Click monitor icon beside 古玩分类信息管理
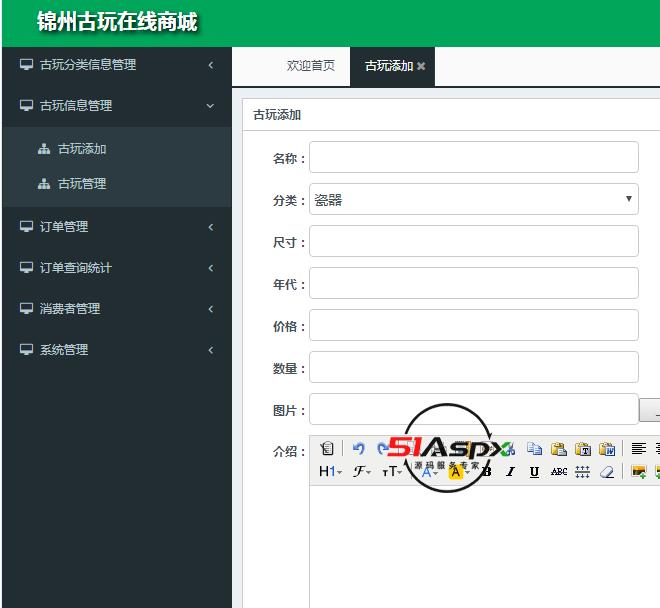660x608 pixels. coord(26,64)
